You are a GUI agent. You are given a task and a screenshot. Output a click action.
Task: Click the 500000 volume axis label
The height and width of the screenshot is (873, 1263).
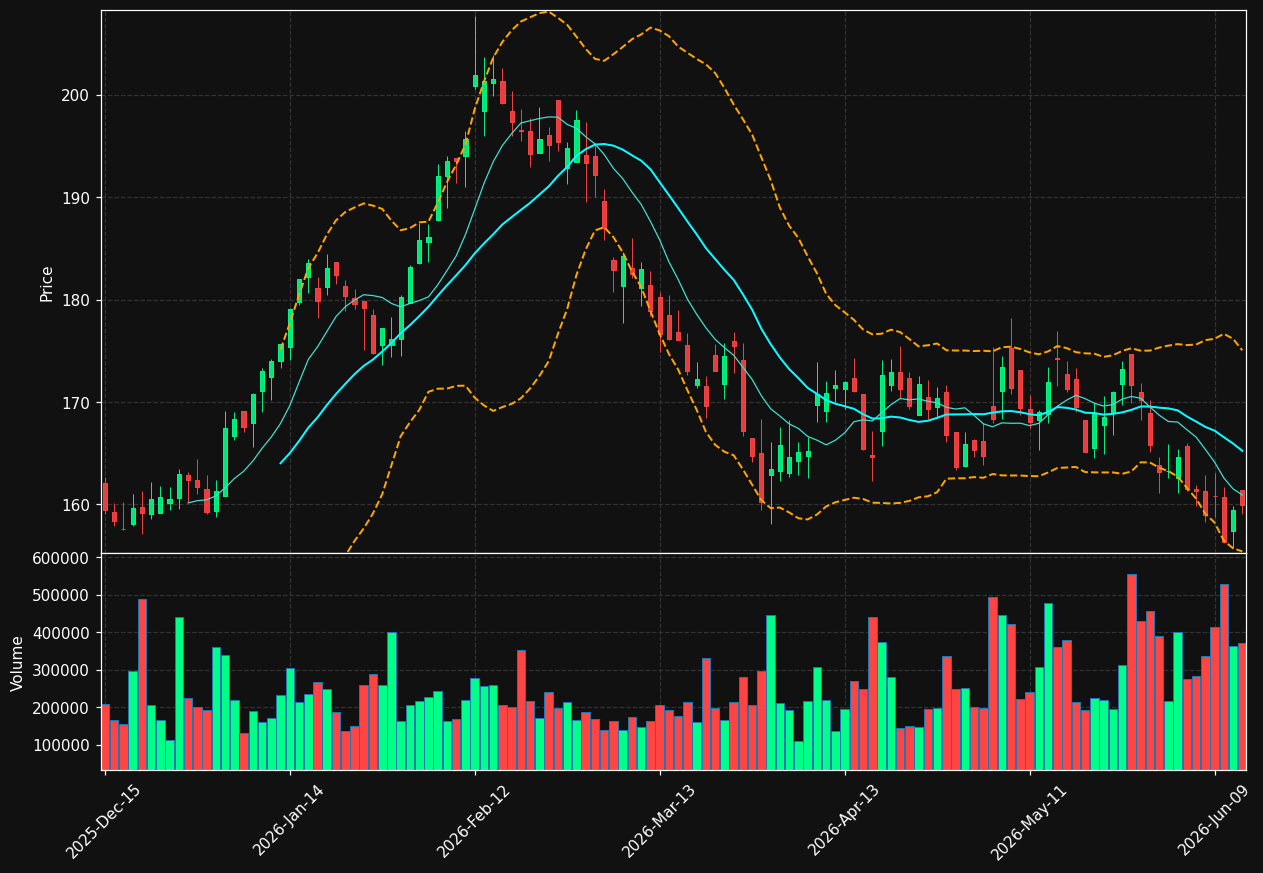[62, 596]
